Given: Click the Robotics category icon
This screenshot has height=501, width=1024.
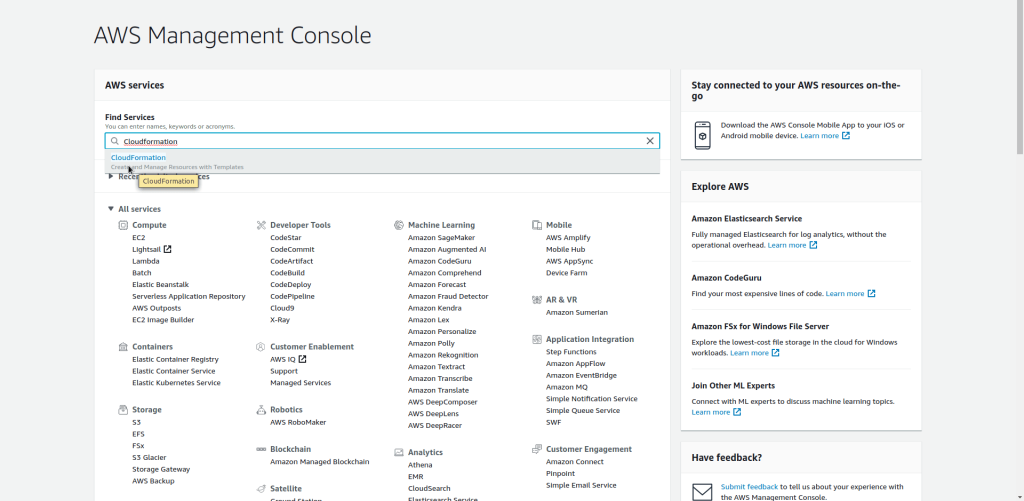Looking at the screenshot, I should click(261, 410).
